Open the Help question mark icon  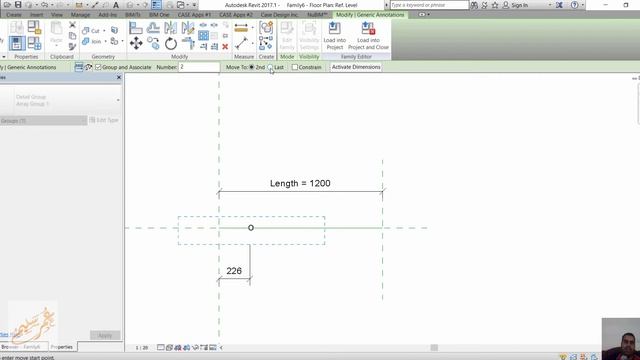click(x=575, y=5)
